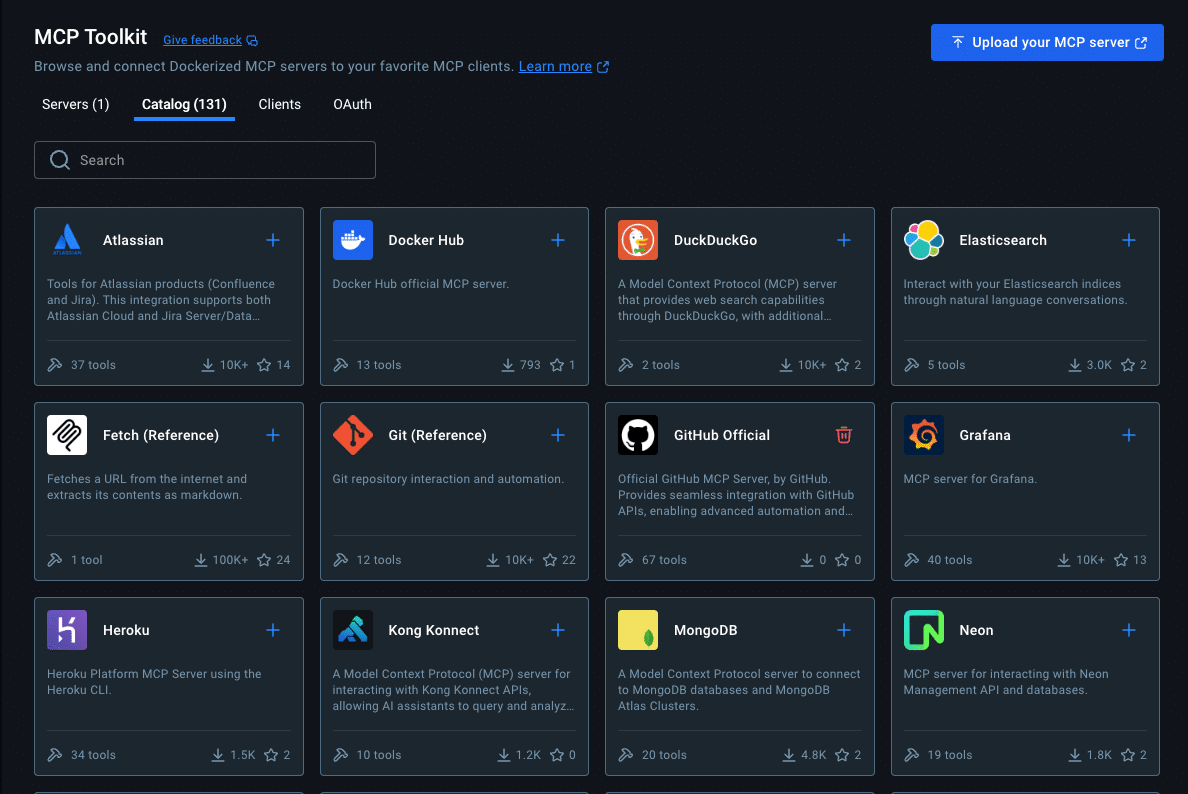
Task: Switch to the Servers tab
Action: 75,104
